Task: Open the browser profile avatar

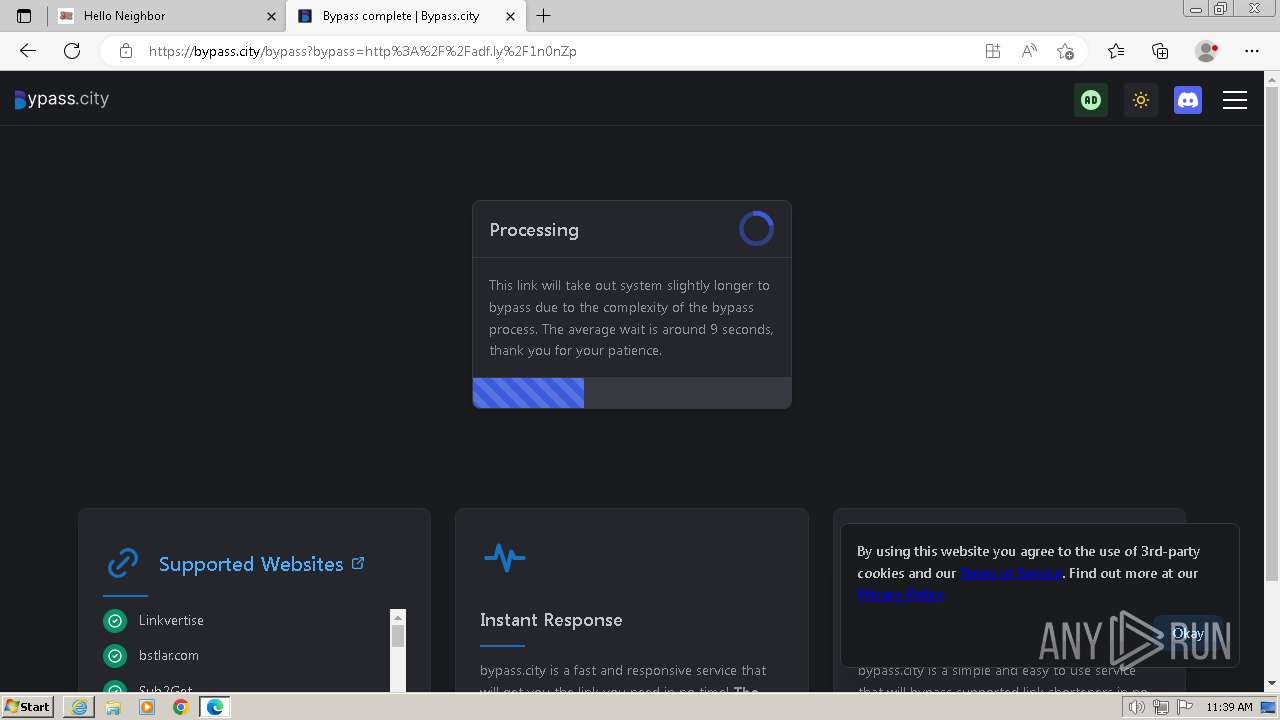Action: 1206,51
